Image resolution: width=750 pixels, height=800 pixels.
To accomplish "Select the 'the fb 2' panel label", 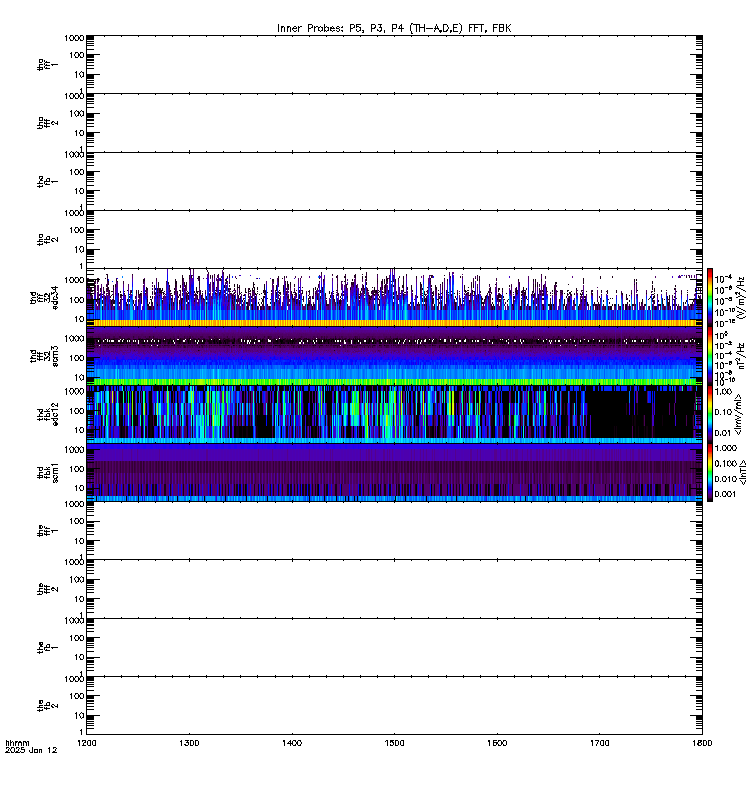I will point(47,706).
